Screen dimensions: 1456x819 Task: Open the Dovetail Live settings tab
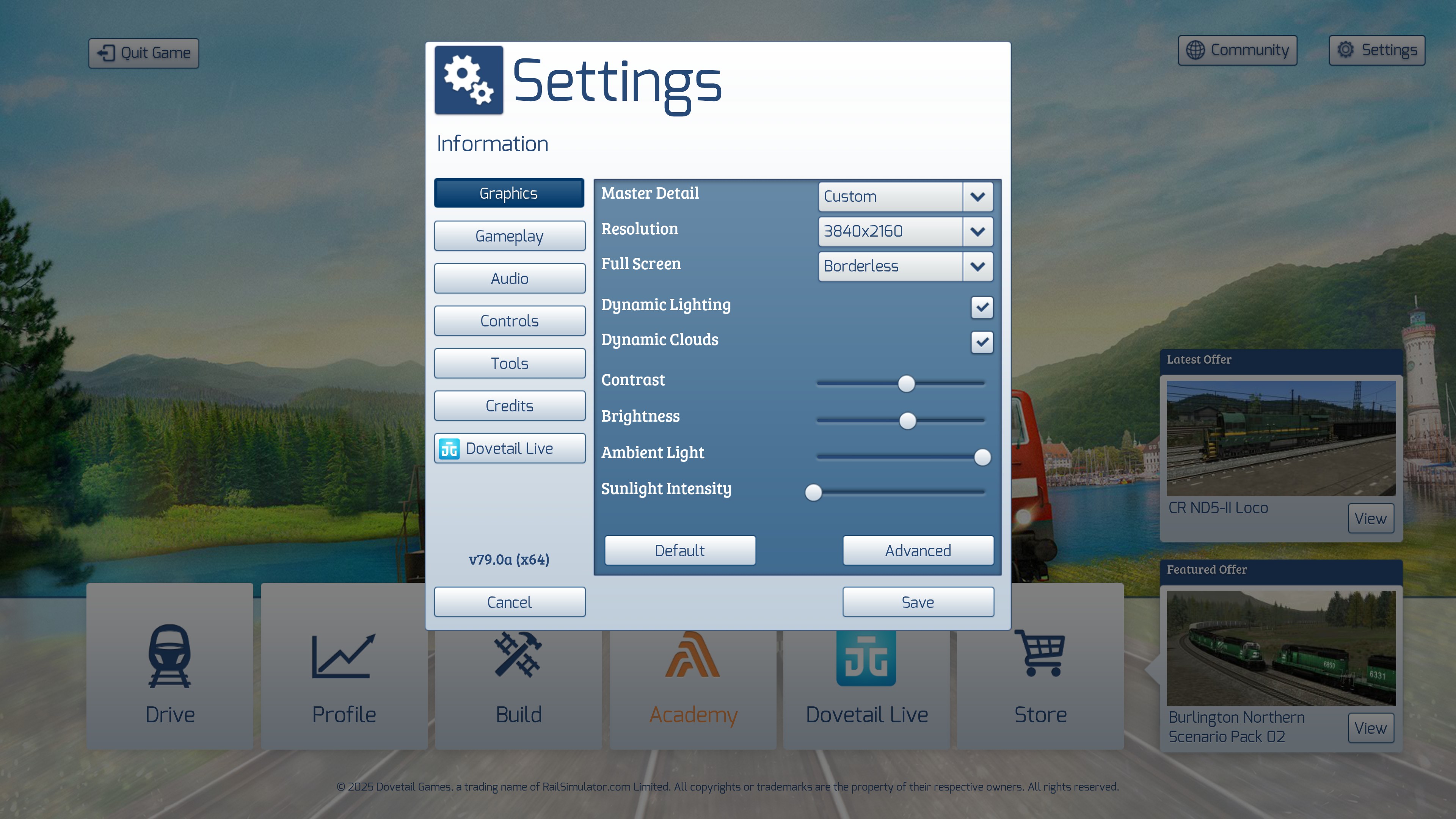coord(509,449)
